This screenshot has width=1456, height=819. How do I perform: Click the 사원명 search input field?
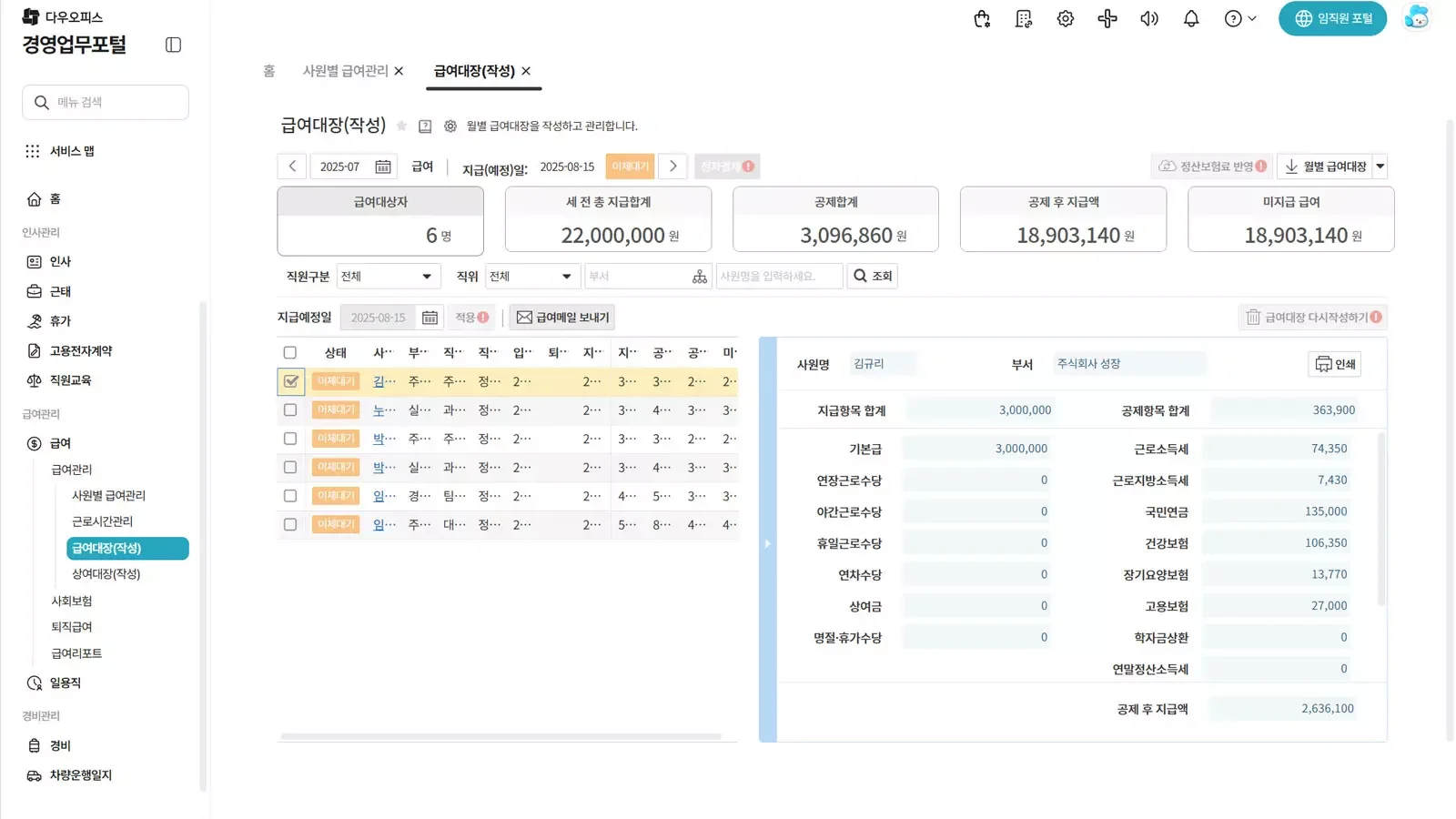[778, 277]
